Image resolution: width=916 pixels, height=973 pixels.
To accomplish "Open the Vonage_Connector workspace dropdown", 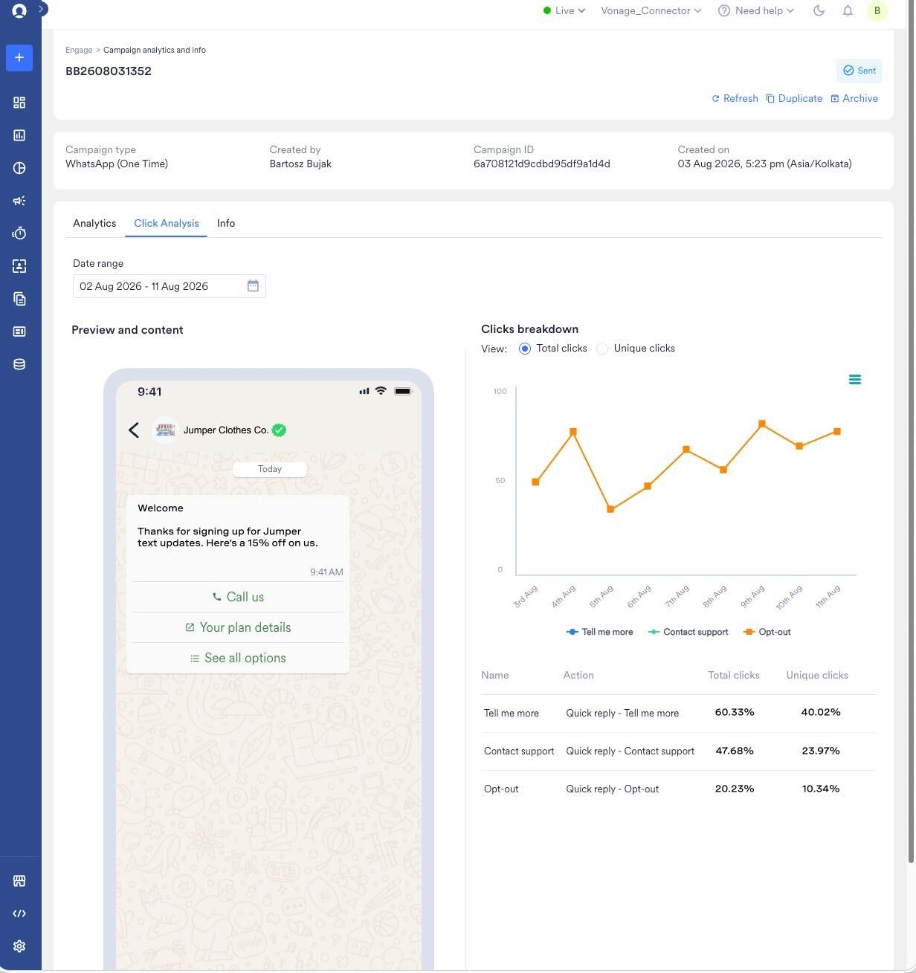I will [651, 11].
